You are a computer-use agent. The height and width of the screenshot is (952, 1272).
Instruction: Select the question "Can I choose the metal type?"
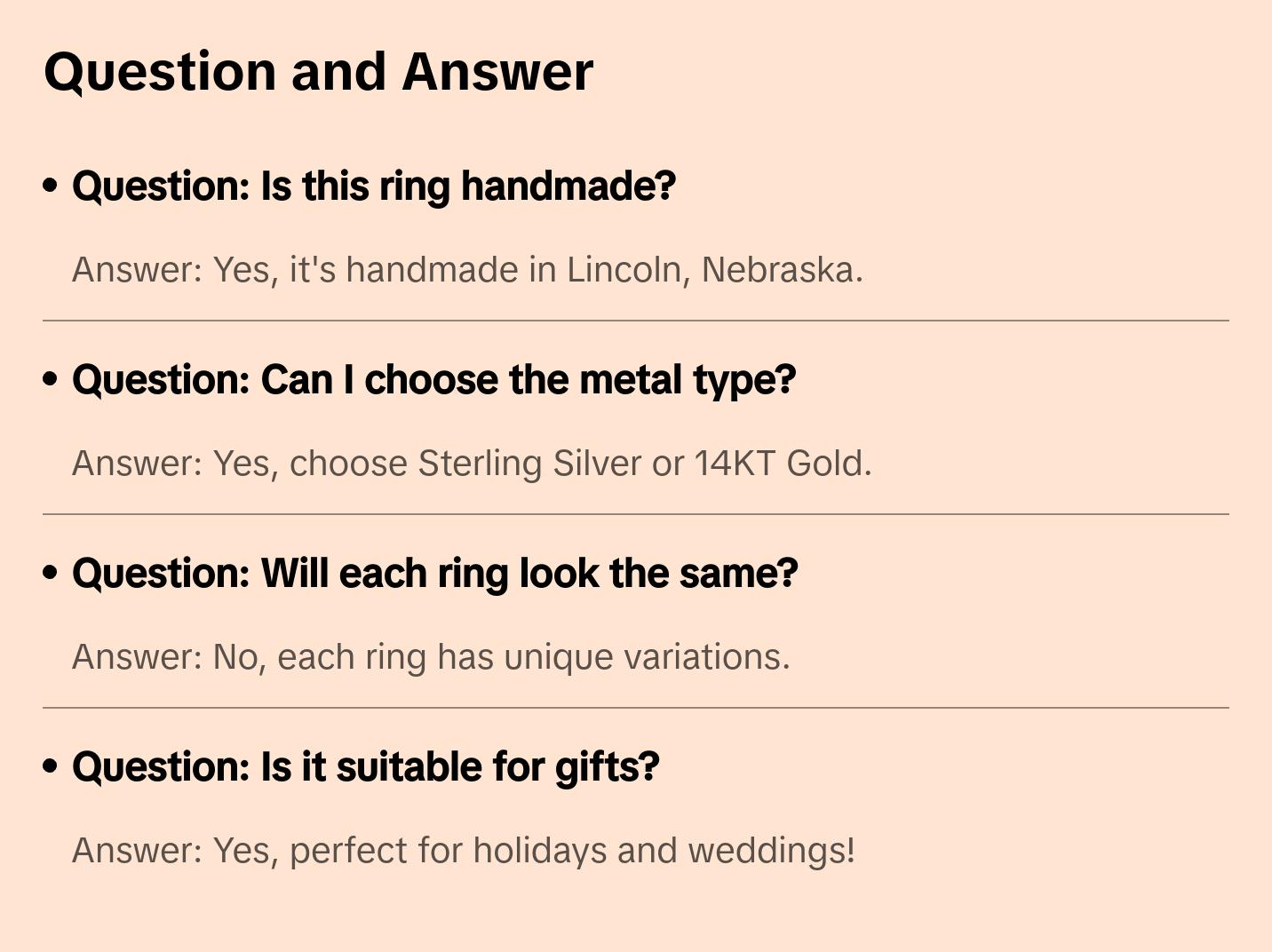433,380
